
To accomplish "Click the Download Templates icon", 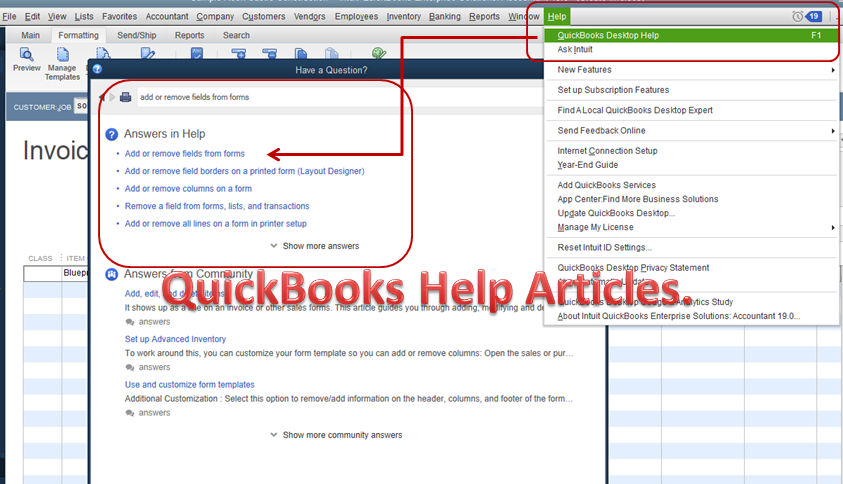I will tap(103, 53).
